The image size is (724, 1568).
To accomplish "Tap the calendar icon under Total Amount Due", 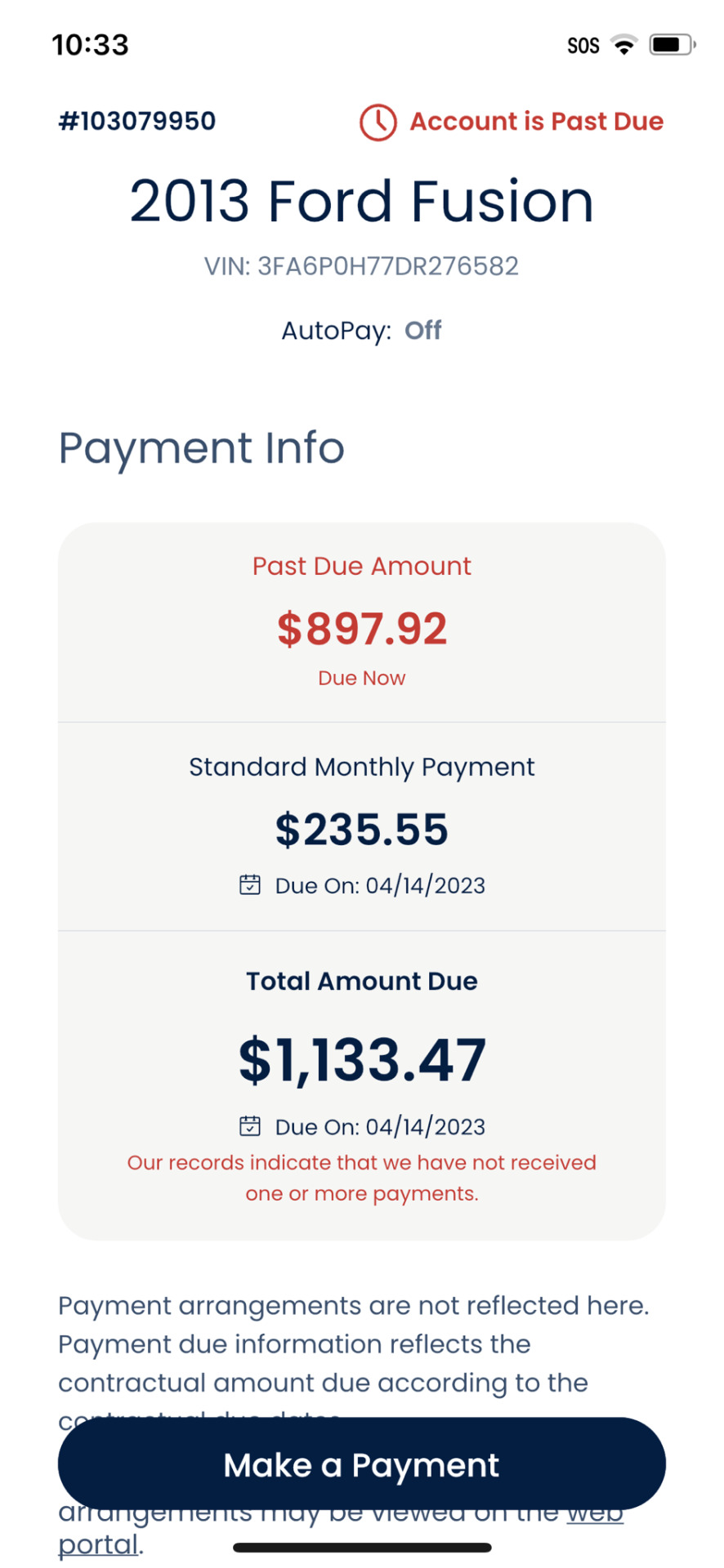I will click(x=250, y=1126).
